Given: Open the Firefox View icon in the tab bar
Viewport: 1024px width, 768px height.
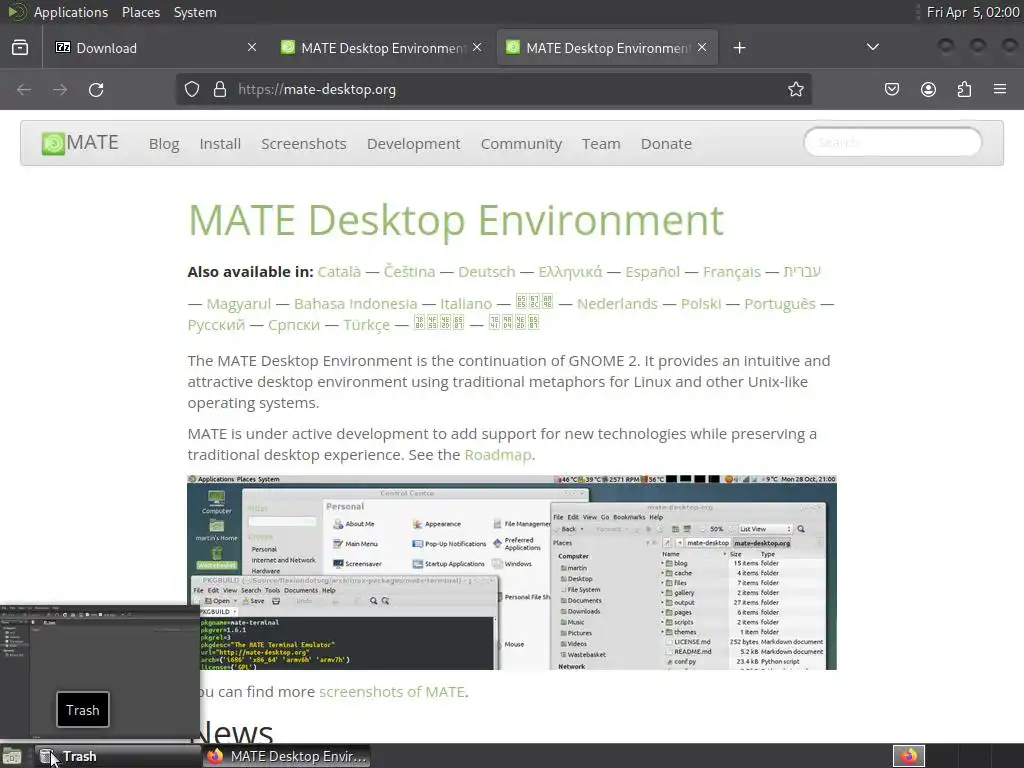Looking at the screenshot, I should coord(20,47).
